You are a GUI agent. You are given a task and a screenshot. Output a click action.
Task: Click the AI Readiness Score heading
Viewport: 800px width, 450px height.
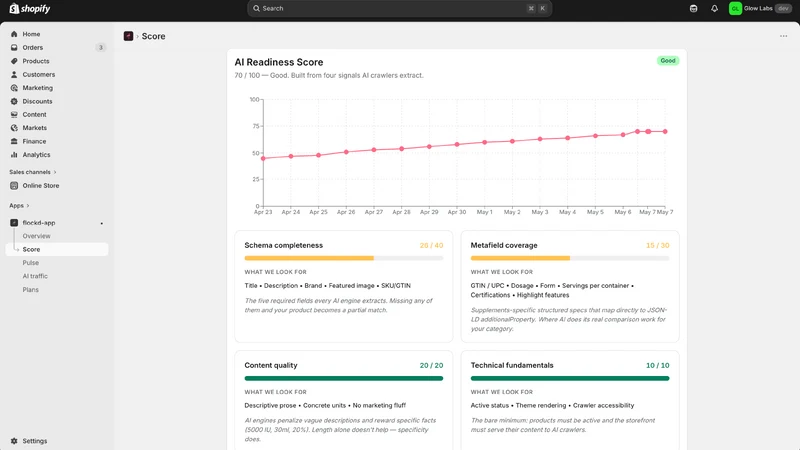tap(279, 62)
